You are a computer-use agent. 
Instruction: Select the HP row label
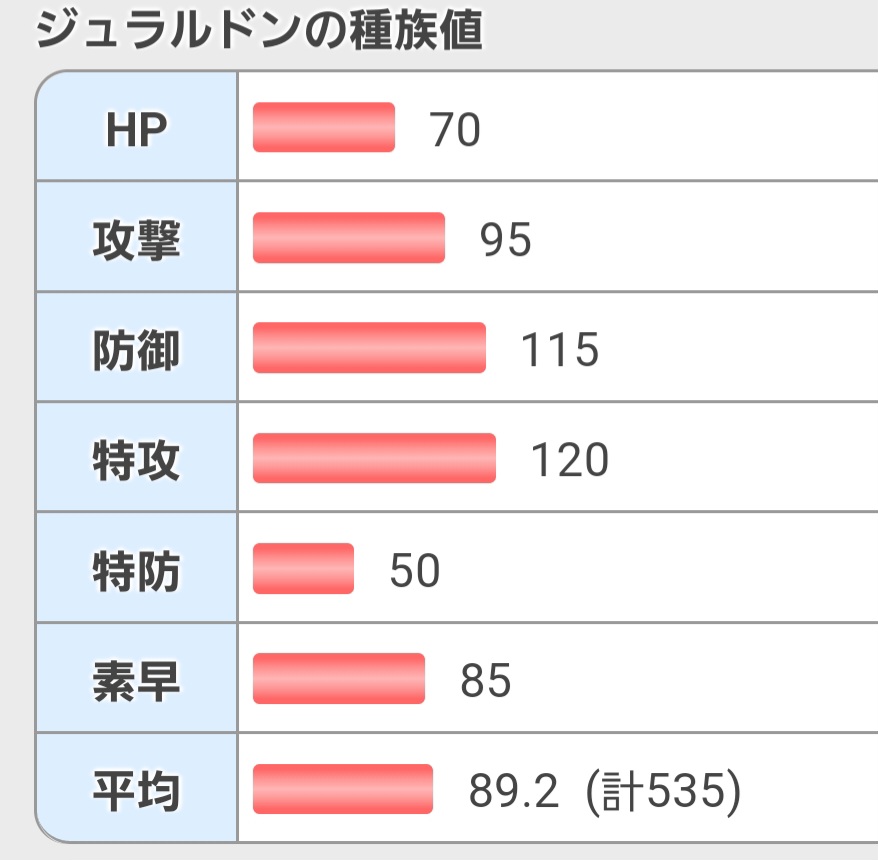[x=136, y=130]
